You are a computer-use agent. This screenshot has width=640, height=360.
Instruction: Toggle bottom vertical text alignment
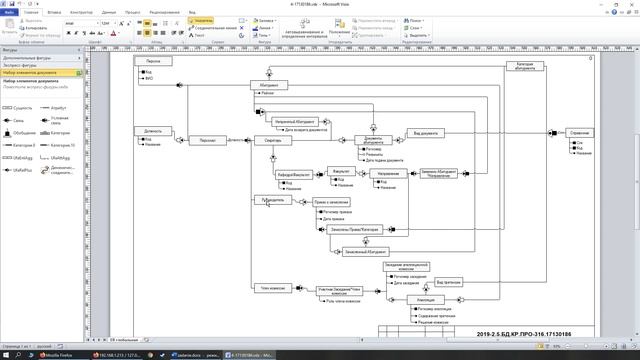pos(155,24)
